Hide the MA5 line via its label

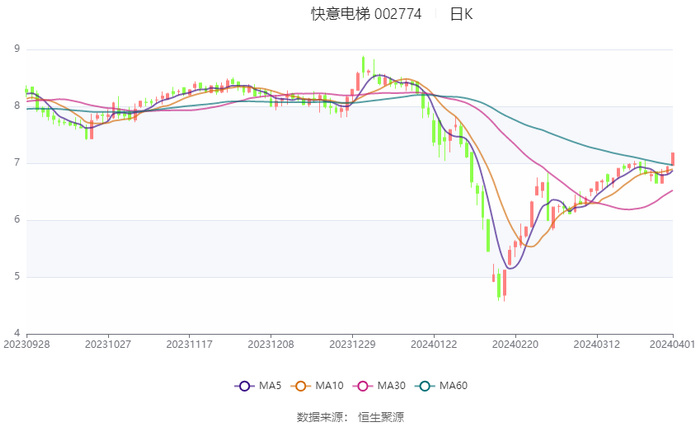[x=270, y=386]
